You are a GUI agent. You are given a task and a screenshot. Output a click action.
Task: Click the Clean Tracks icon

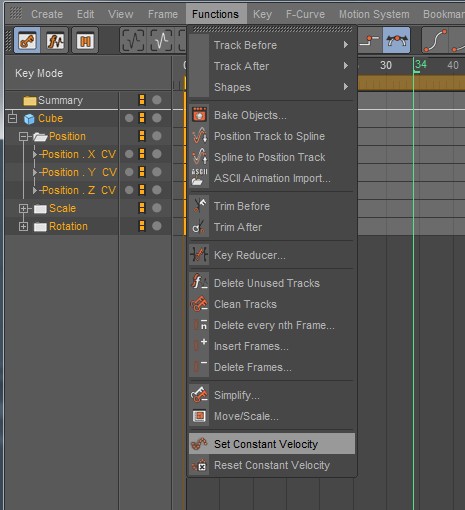[199, 304]
